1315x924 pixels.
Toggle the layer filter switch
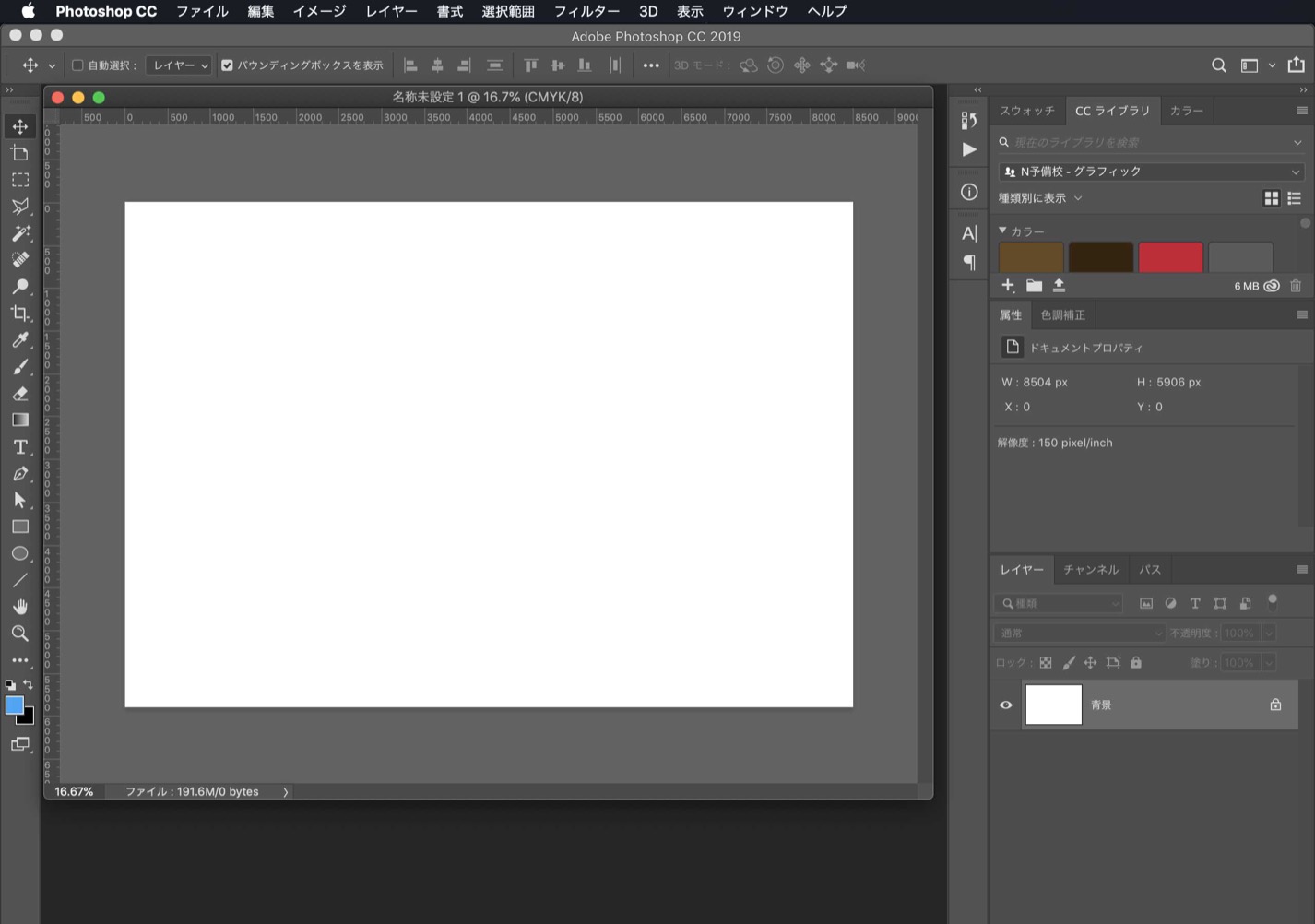tap(1273, 602)
